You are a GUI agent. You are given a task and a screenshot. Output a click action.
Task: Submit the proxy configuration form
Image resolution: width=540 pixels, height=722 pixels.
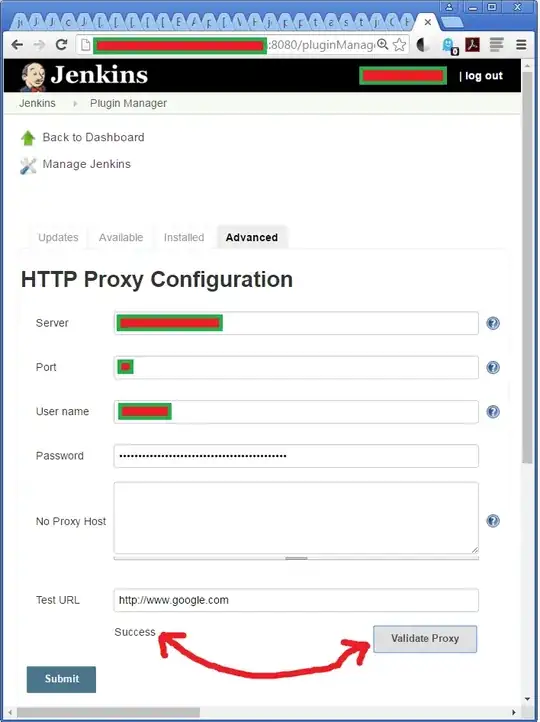point(61,679)
